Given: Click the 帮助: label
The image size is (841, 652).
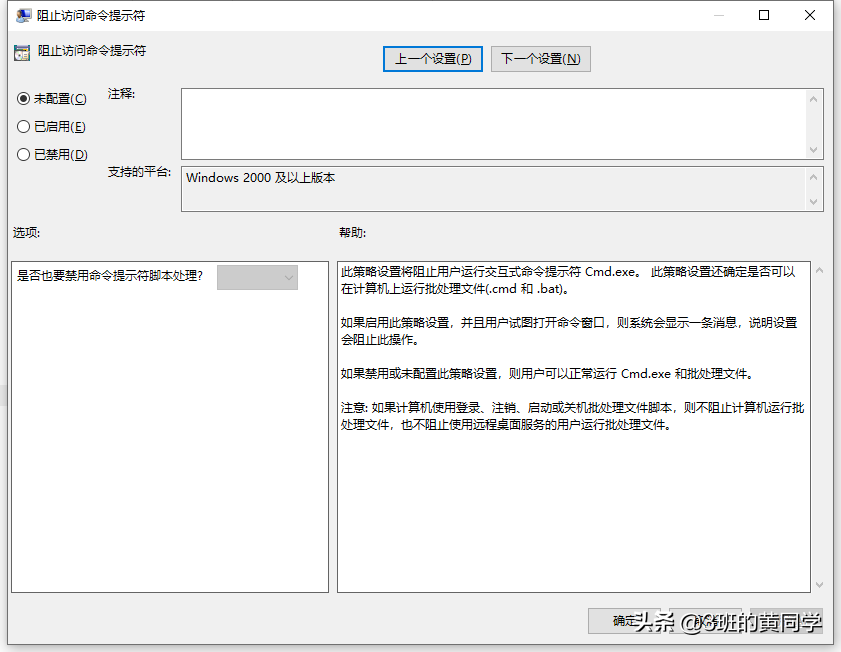Looking at the screenshot, I should click(352, 232).
